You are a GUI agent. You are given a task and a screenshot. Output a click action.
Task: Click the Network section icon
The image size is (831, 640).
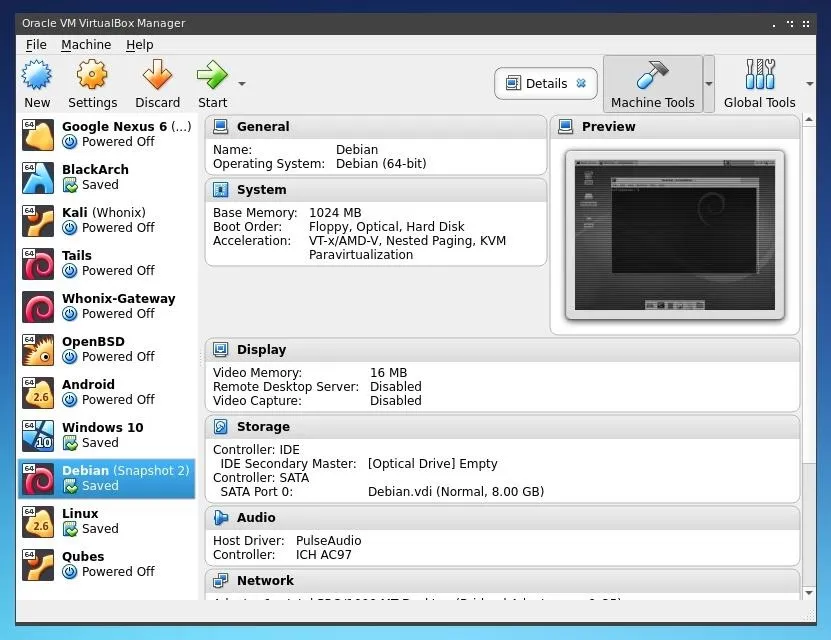tap(220, 581)
